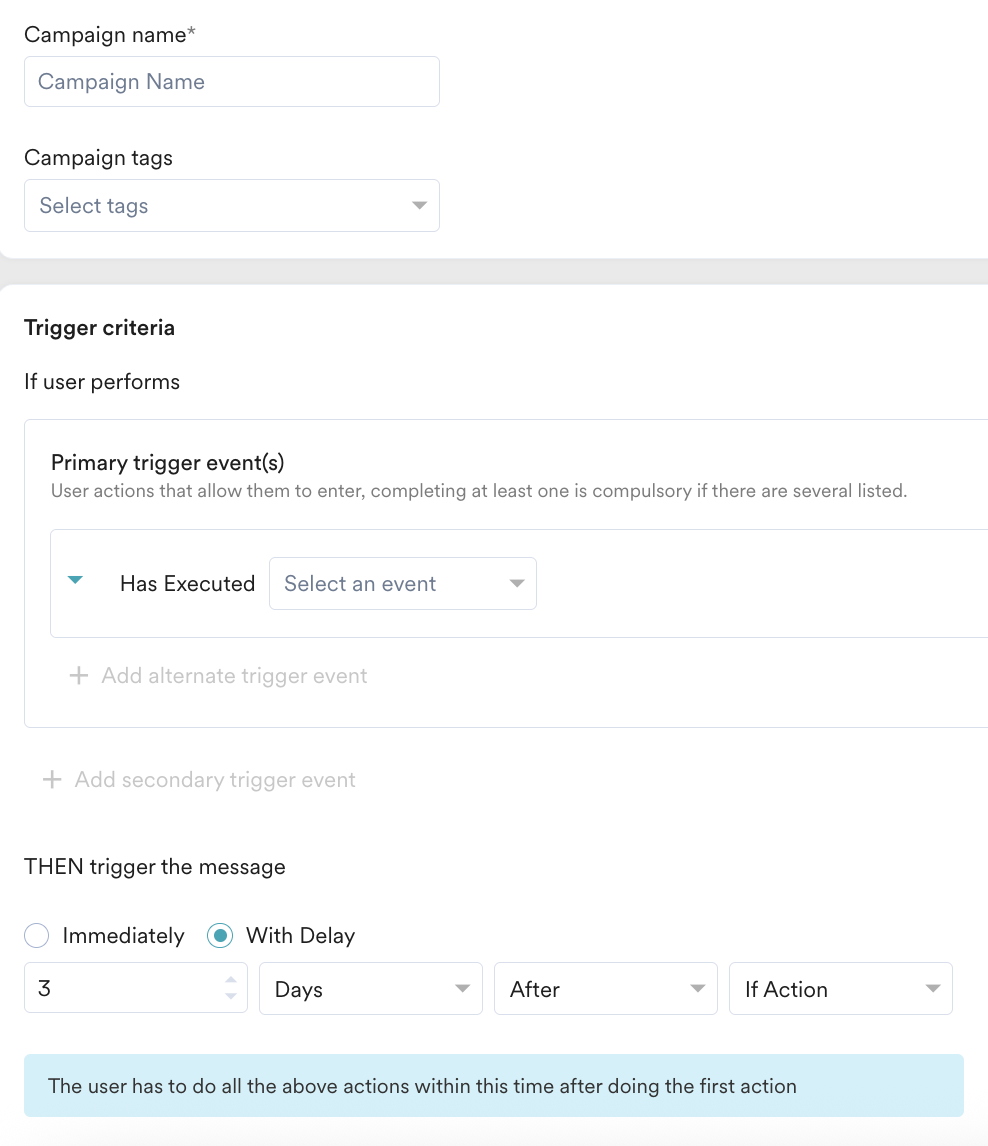This screenshot has height=1146, width=988.
Task: Select the Immediately radio button
Action: [37, 936]
